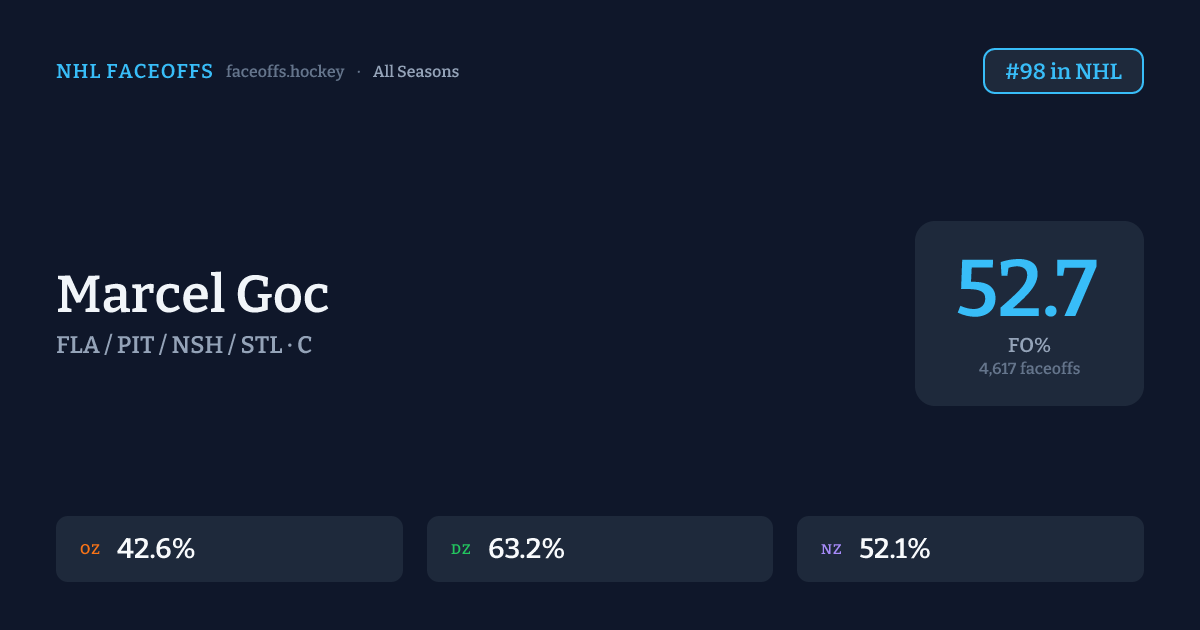The image size is (1200, 630).
Task: Click the 52.1% neutral zone value
Action: 895,549
